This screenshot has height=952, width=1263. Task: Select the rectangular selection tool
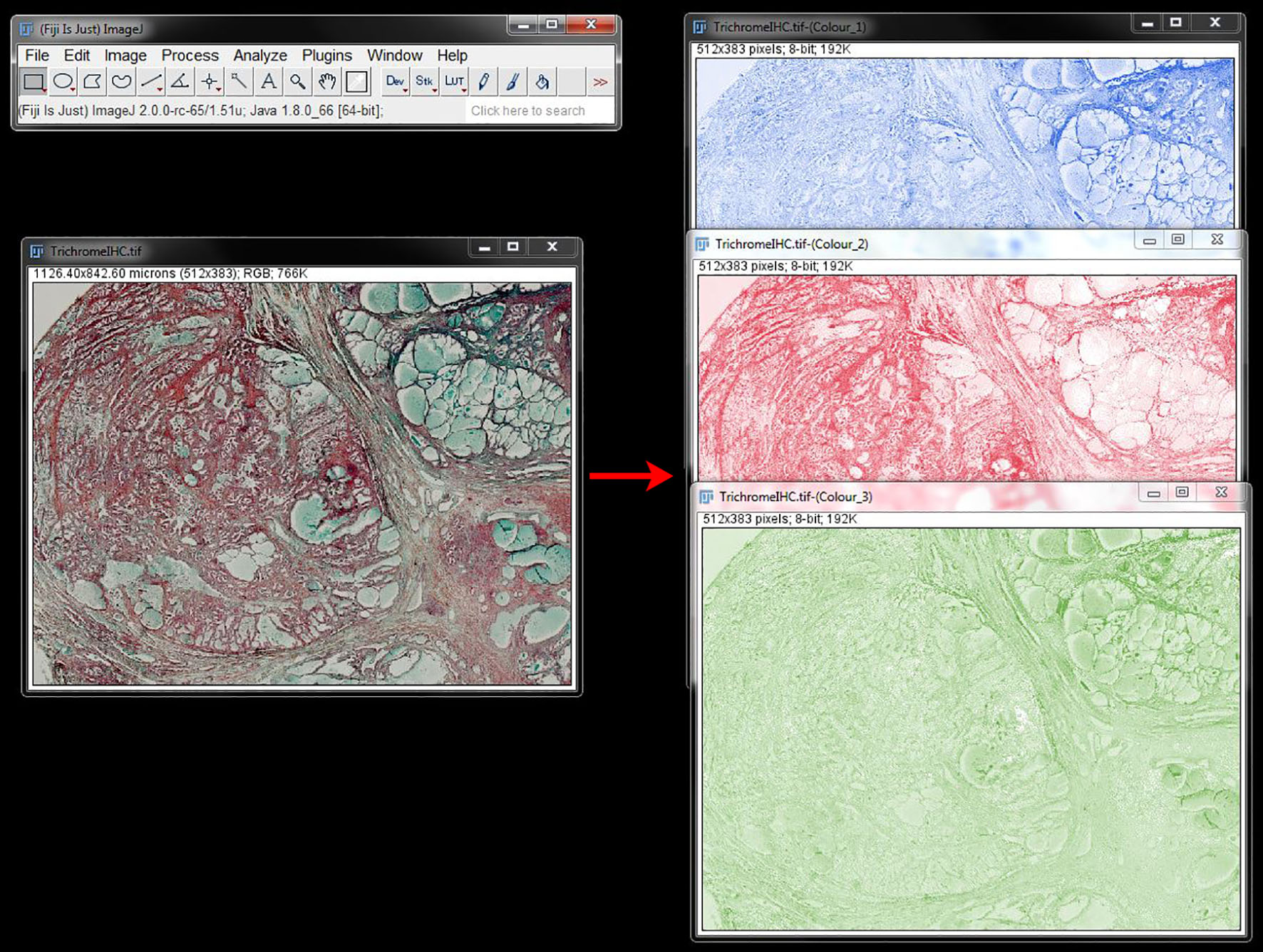pyautogui.click(x=34, y=81)
